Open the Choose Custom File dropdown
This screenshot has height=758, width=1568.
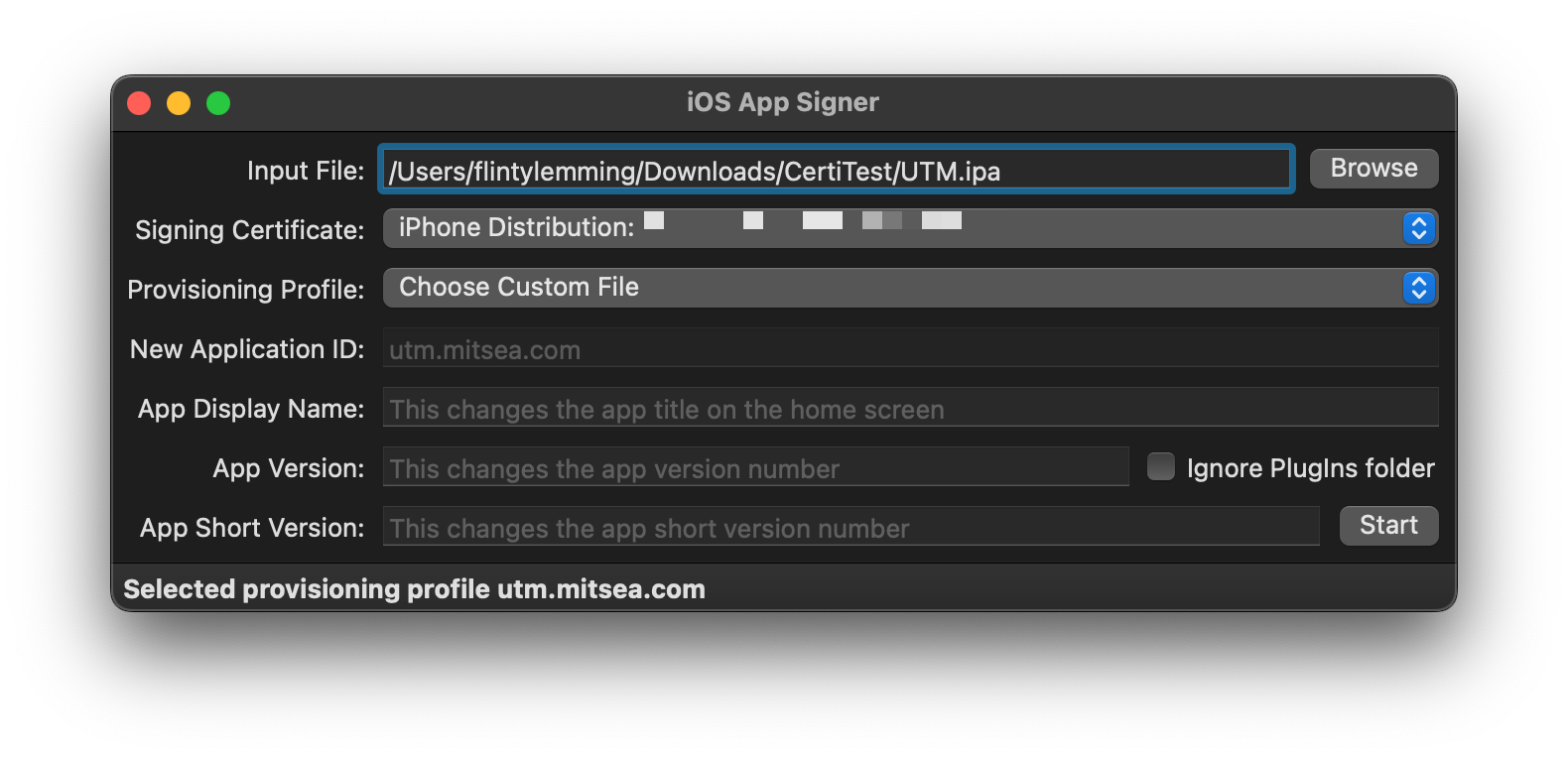coord(891,288)
